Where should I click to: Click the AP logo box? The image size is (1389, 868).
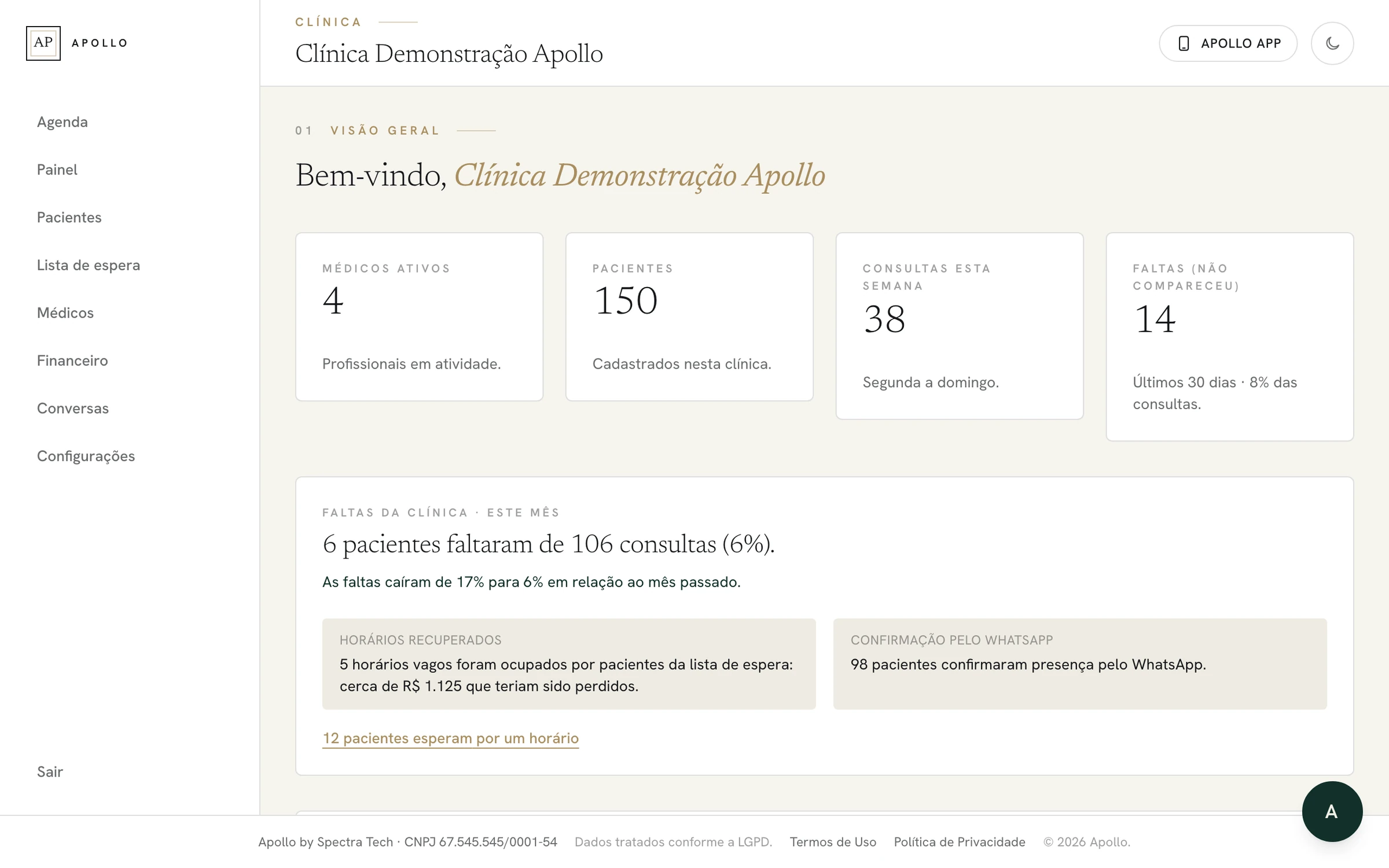coord(43,43)
